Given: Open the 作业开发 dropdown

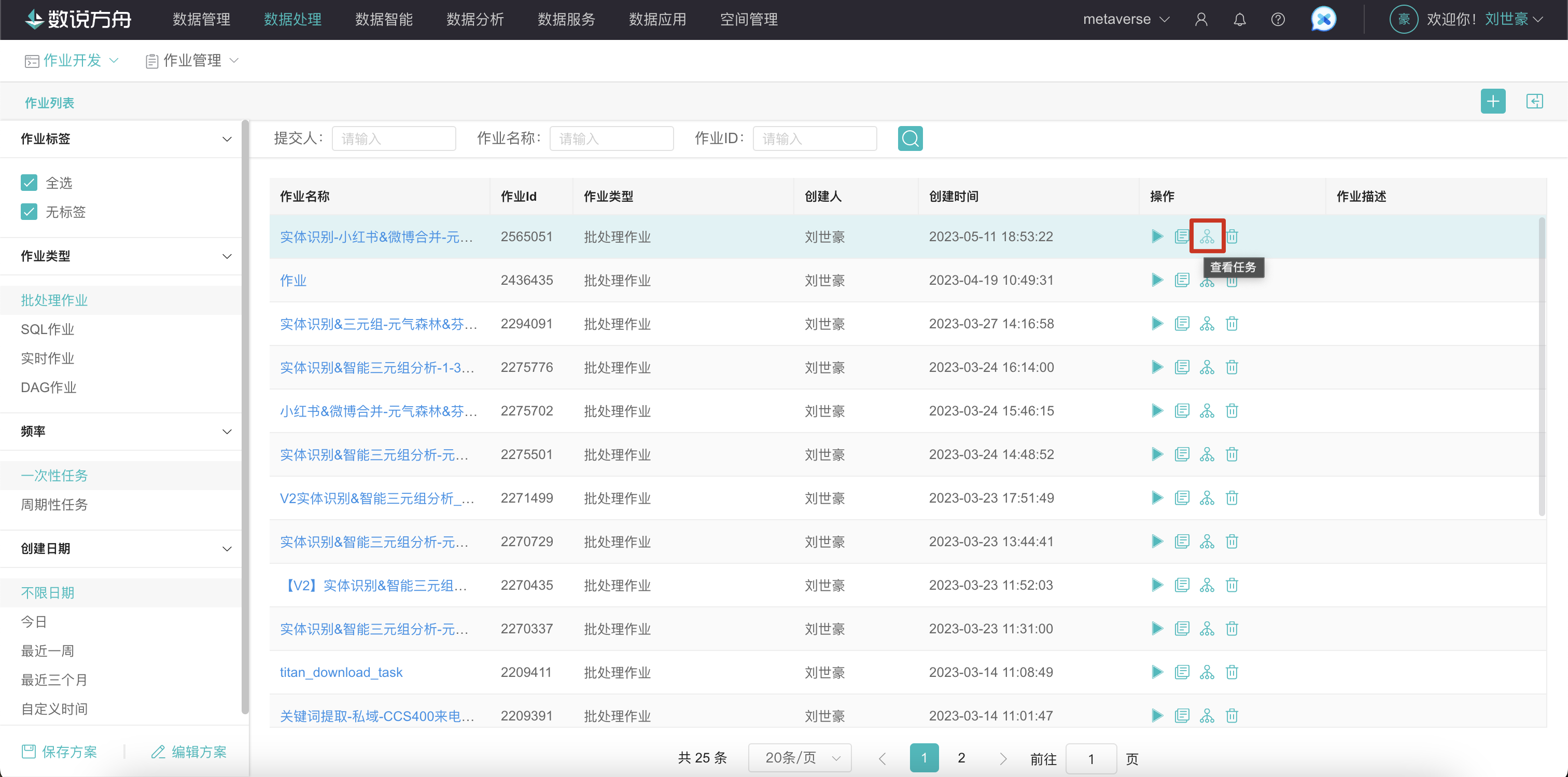Looking at the screenshot, I should click(x=71, y=60).
